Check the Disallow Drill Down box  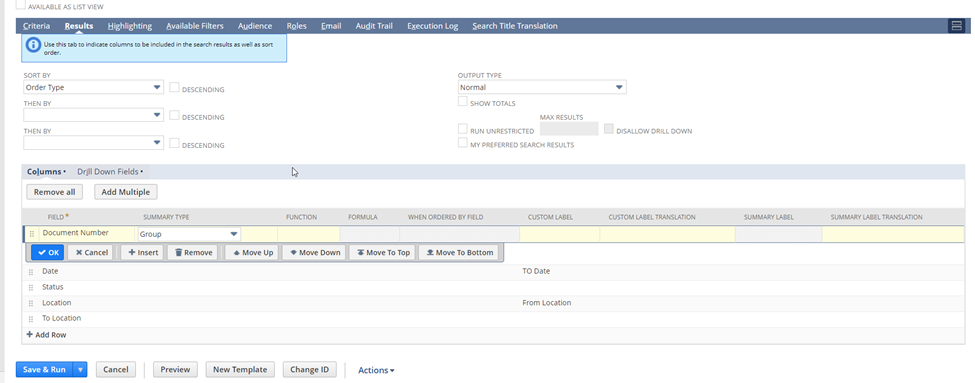[x=609, y=129]
